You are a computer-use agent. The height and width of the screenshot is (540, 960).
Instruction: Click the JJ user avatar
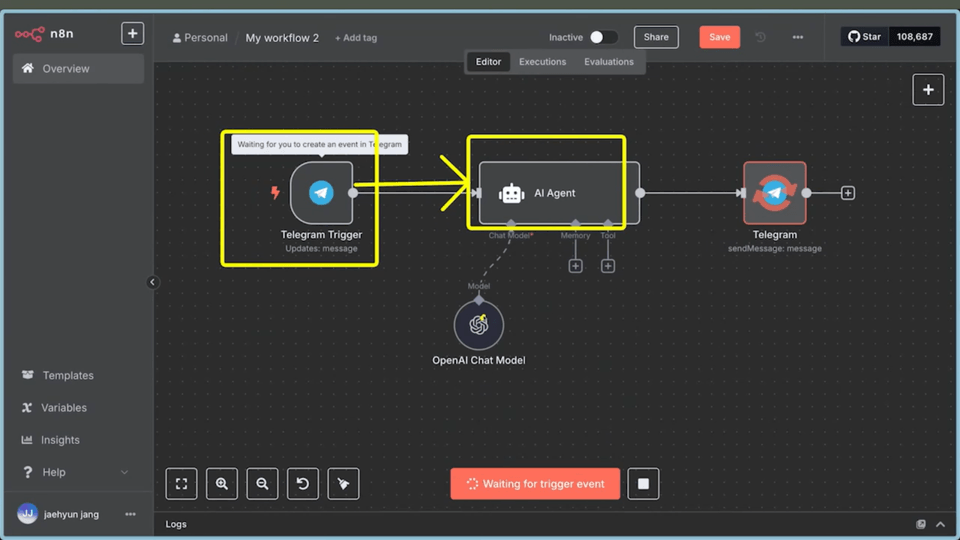pos(28,514)
